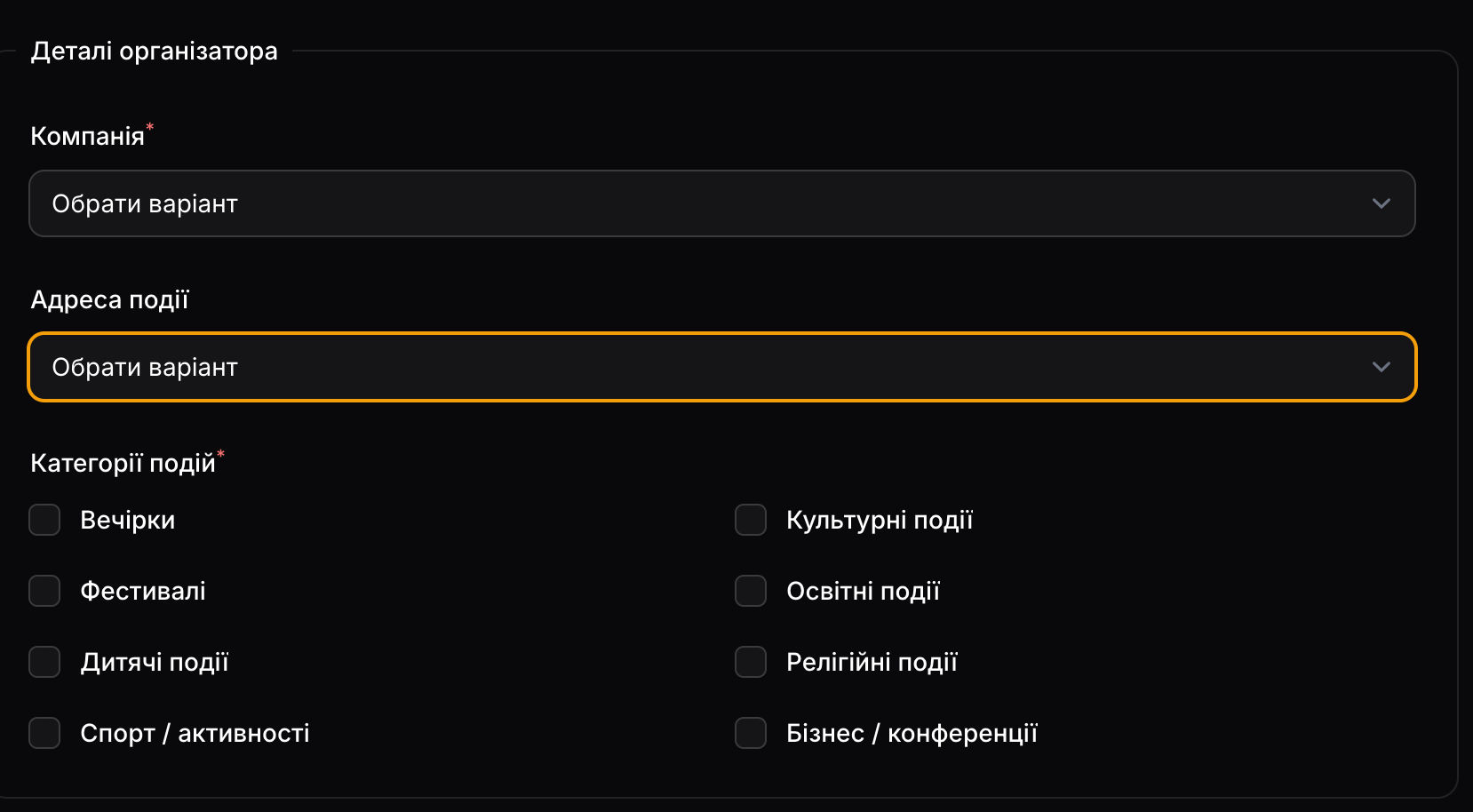Click the Деталі організатора section heading
Image resolution: width=1473 pixels, height=812 pixels.
point(154,52)
